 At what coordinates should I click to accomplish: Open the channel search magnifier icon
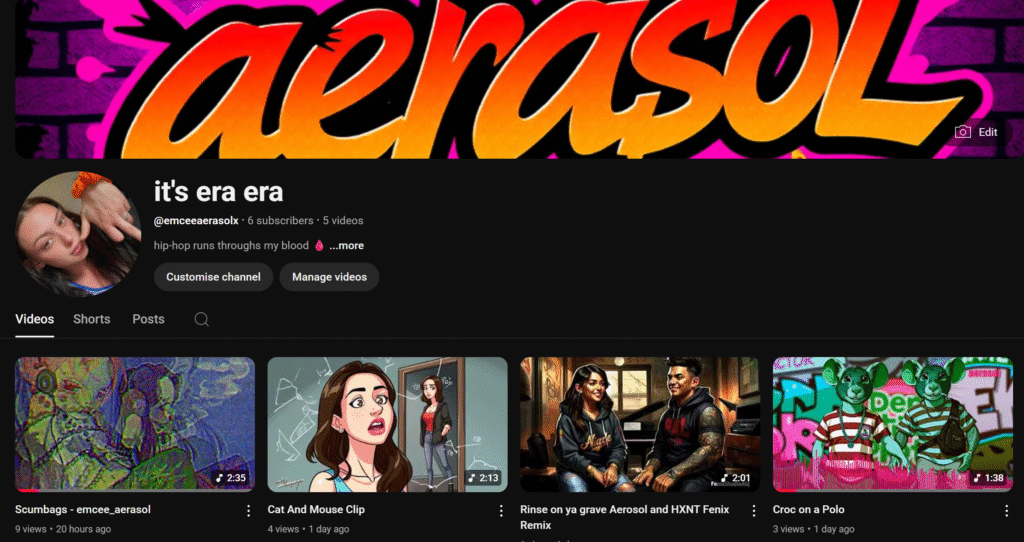pyautogui.click(x=201, y=319)
